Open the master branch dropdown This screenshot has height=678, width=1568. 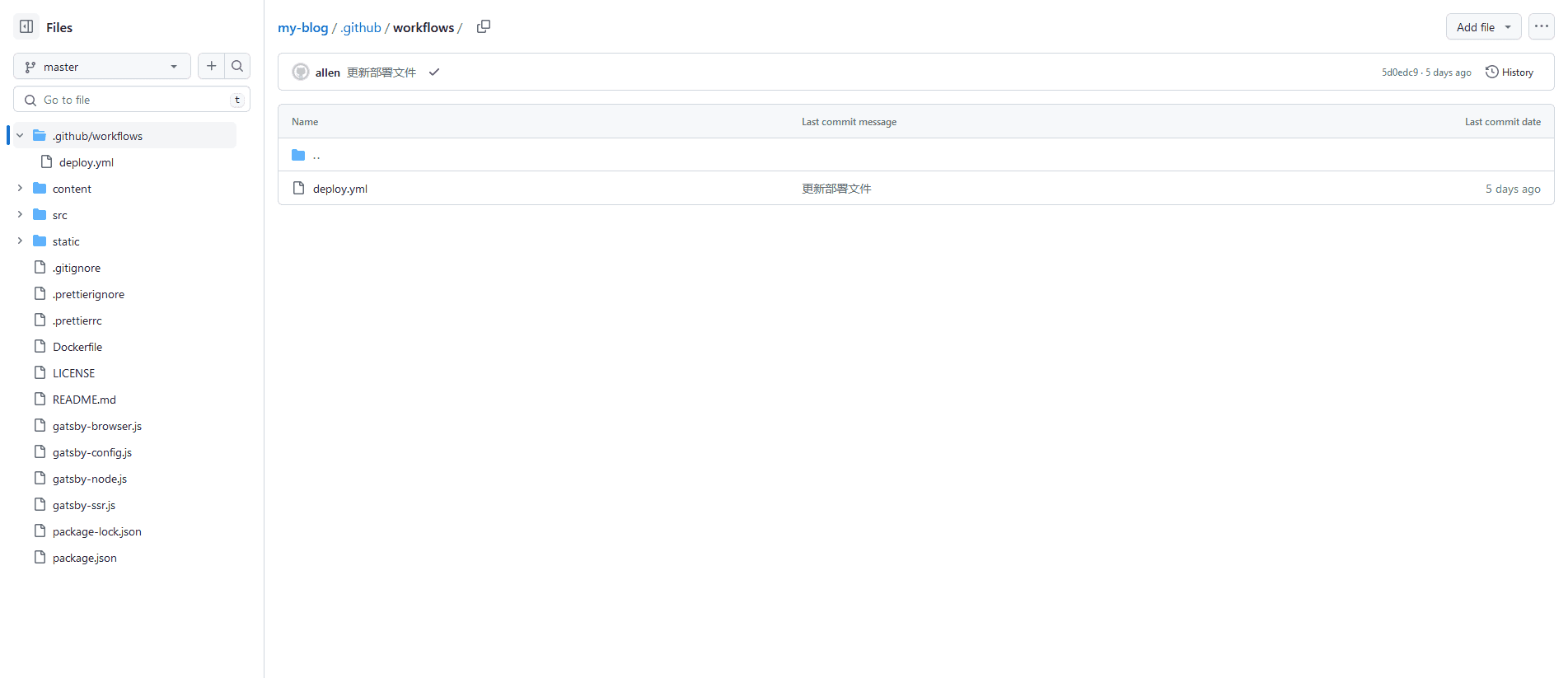pyautogui.click(x=101, y=67)
